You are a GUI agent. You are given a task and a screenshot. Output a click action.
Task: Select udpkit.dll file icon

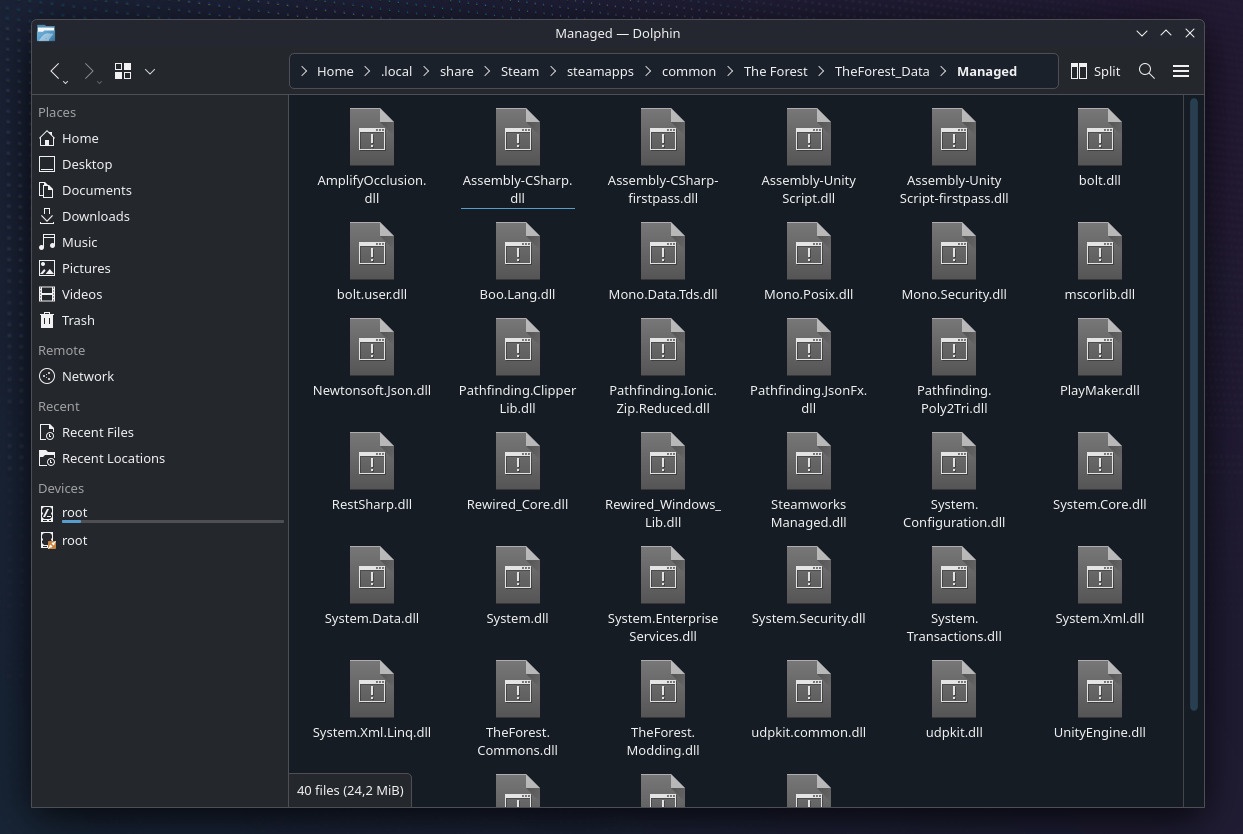click(954, 689)
